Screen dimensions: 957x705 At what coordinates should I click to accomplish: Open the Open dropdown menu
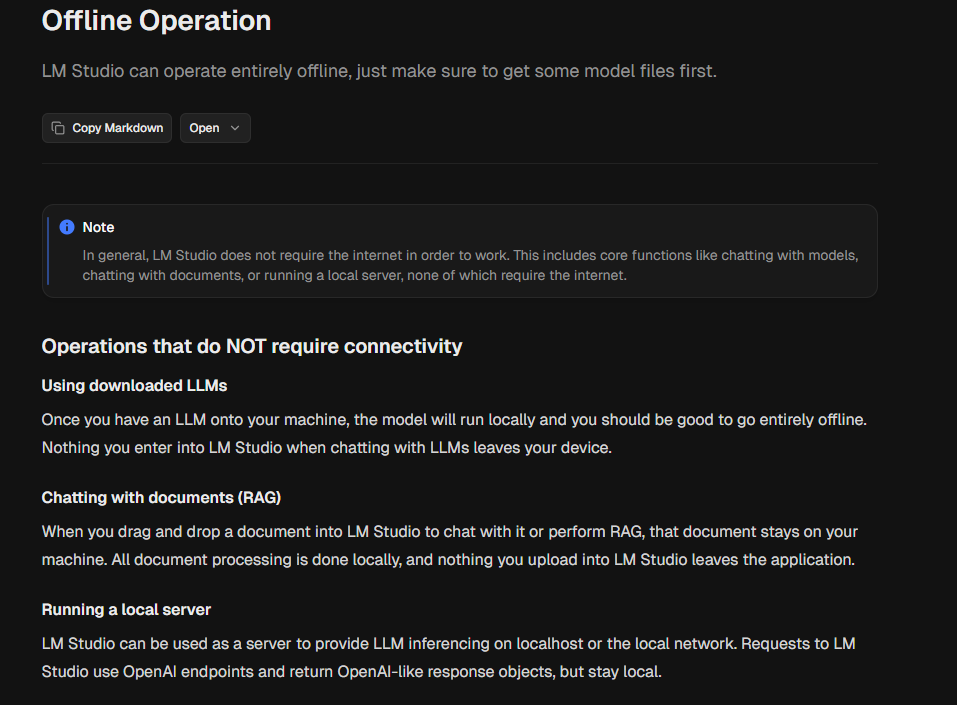click(215, 128)
